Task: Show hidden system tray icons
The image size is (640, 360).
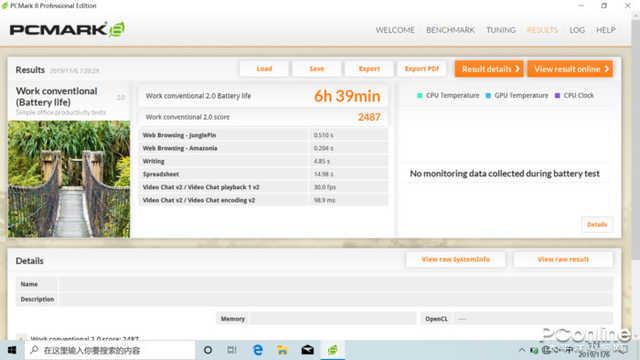Action: (x=522, y=350)
